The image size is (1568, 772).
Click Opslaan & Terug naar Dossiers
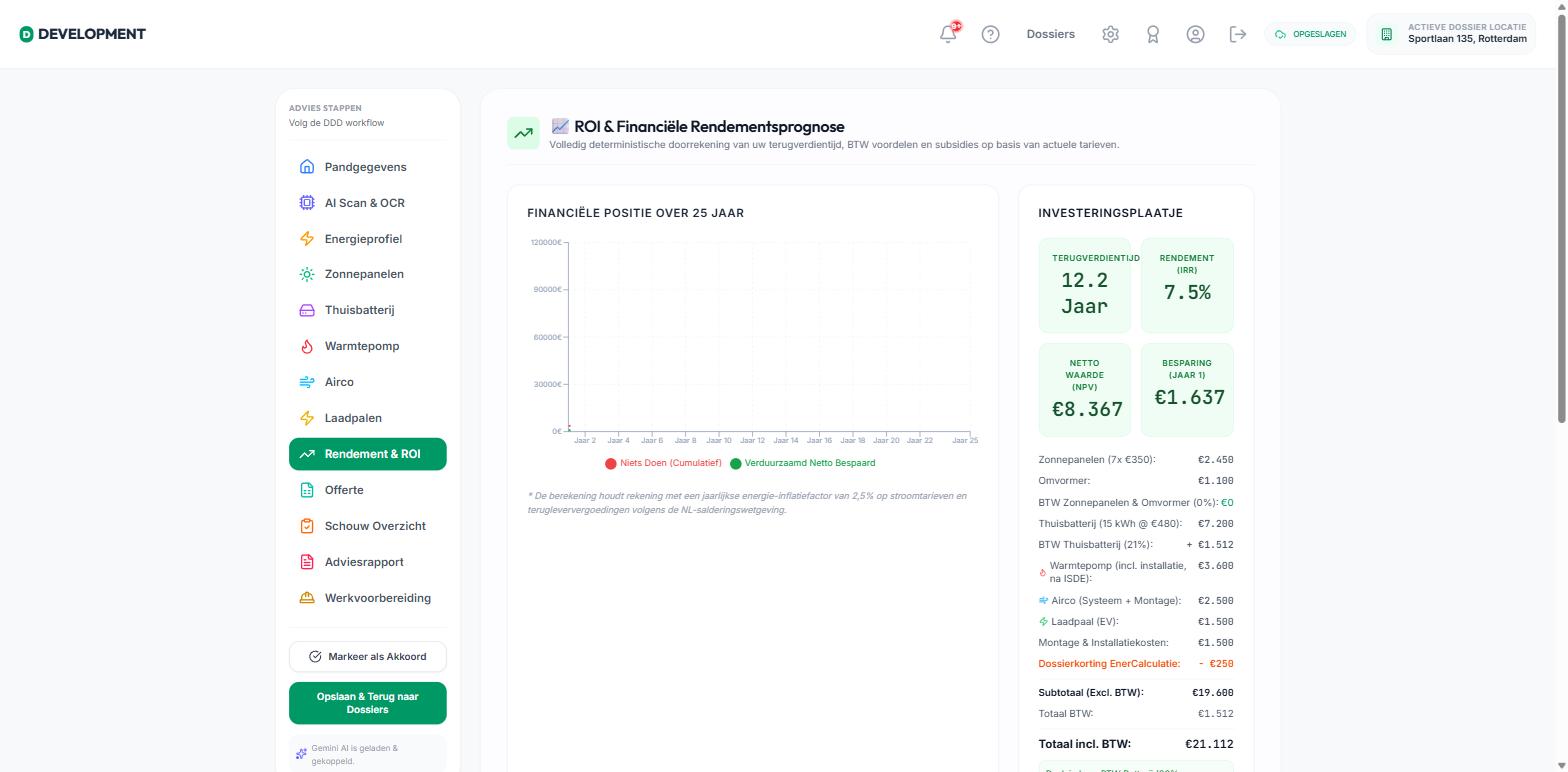click(368, 703)
